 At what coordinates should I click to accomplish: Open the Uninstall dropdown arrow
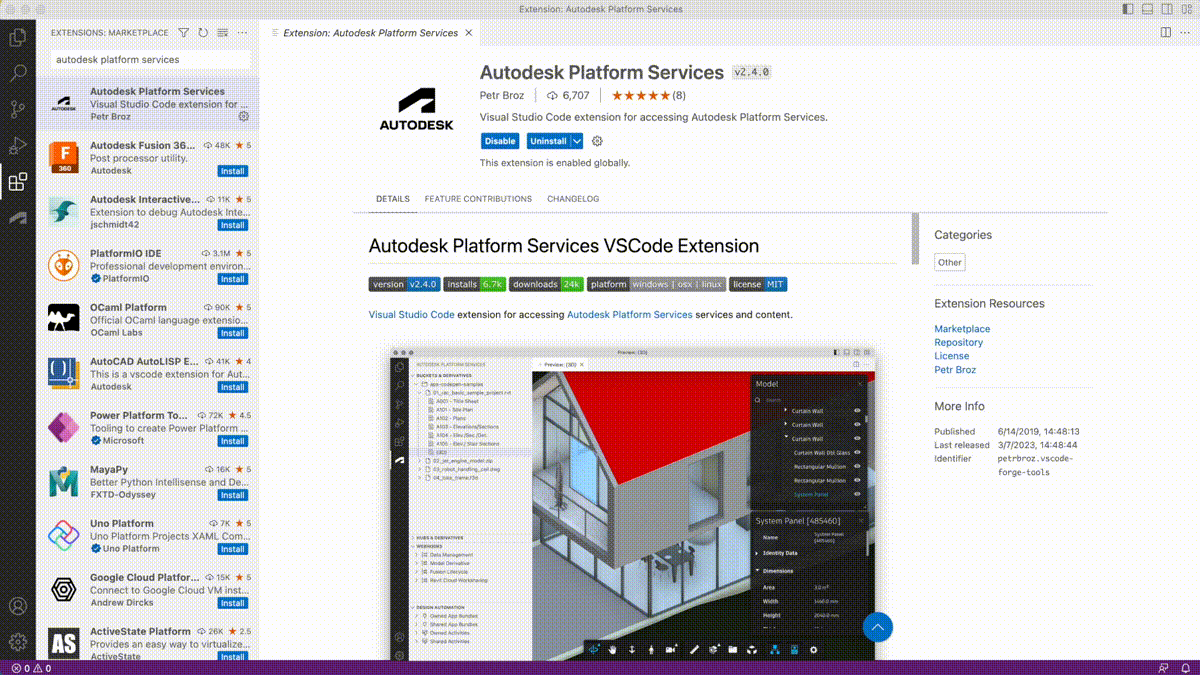click(x=577, y=141)
